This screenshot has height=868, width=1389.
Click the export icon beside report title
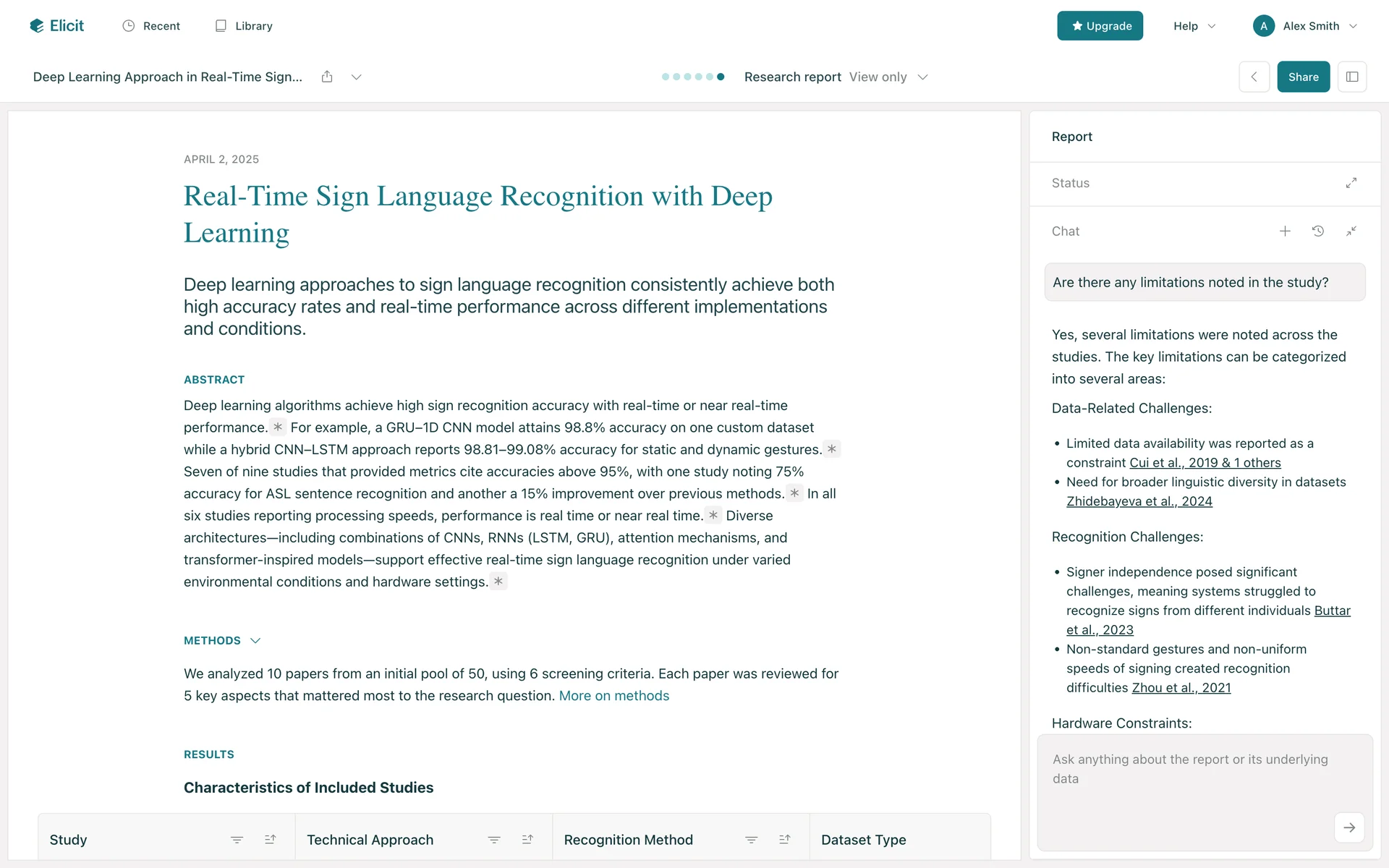(x=327, y=77)
